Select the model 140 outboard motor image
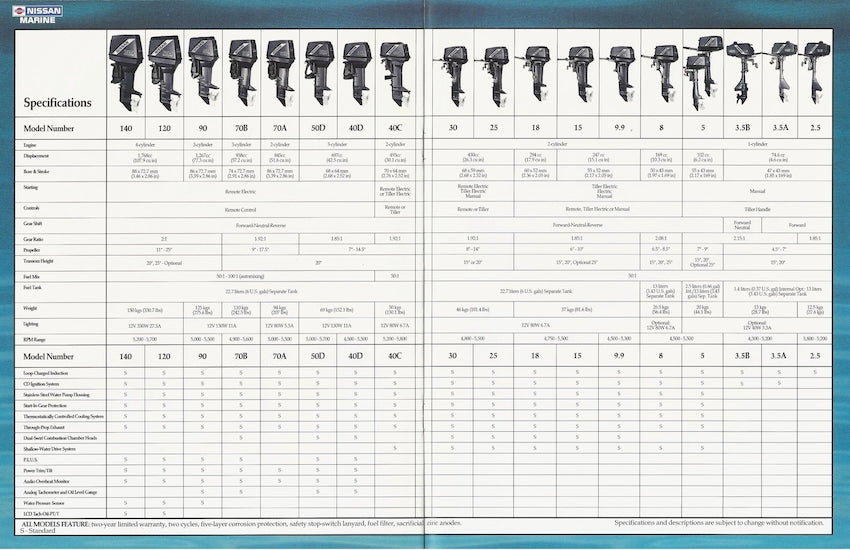The image size is (850, 550). [x=126, y=73]
